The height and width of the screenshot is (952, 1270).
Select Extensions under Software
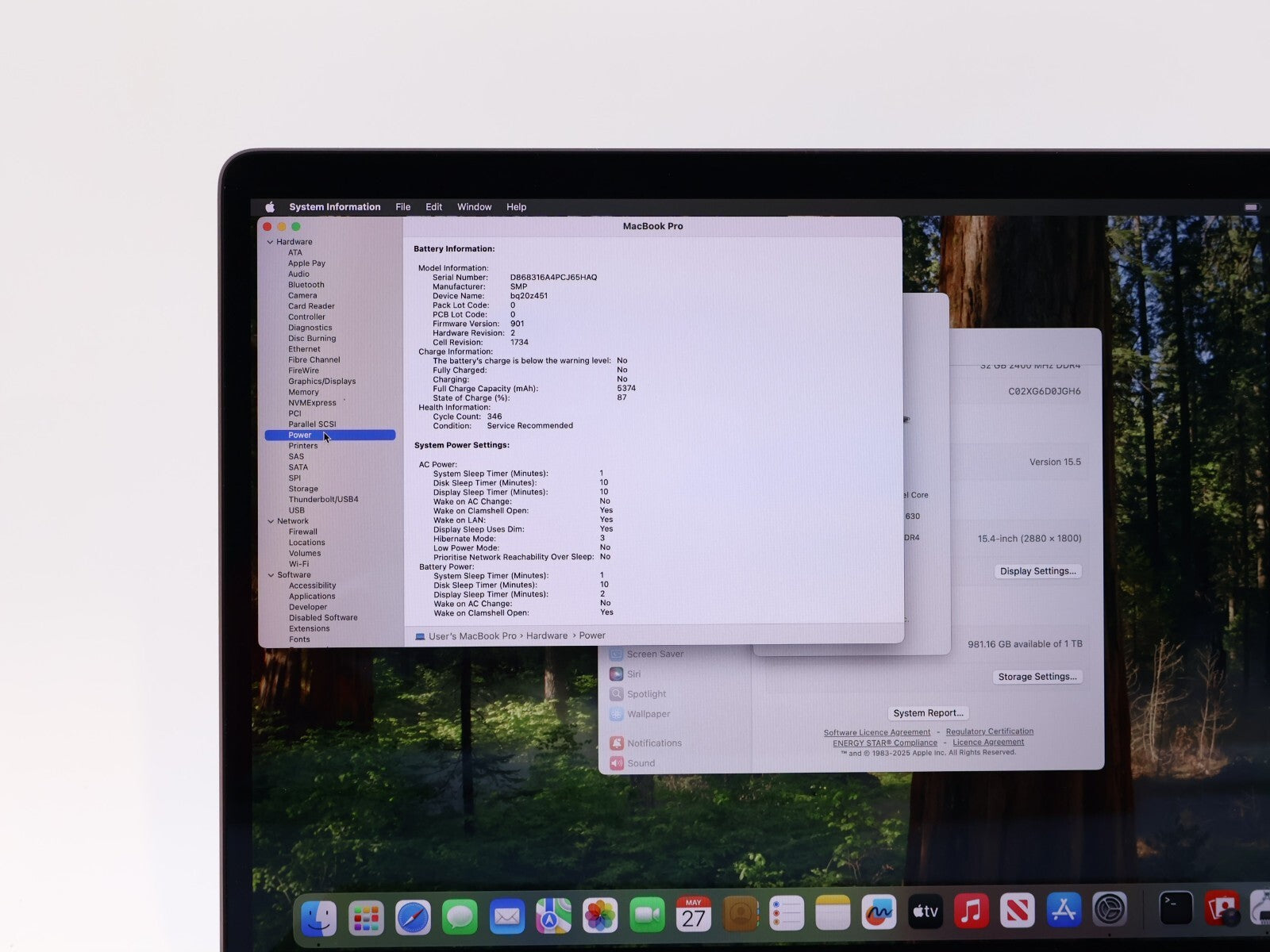pyautogui.click(x=310, y=628)
